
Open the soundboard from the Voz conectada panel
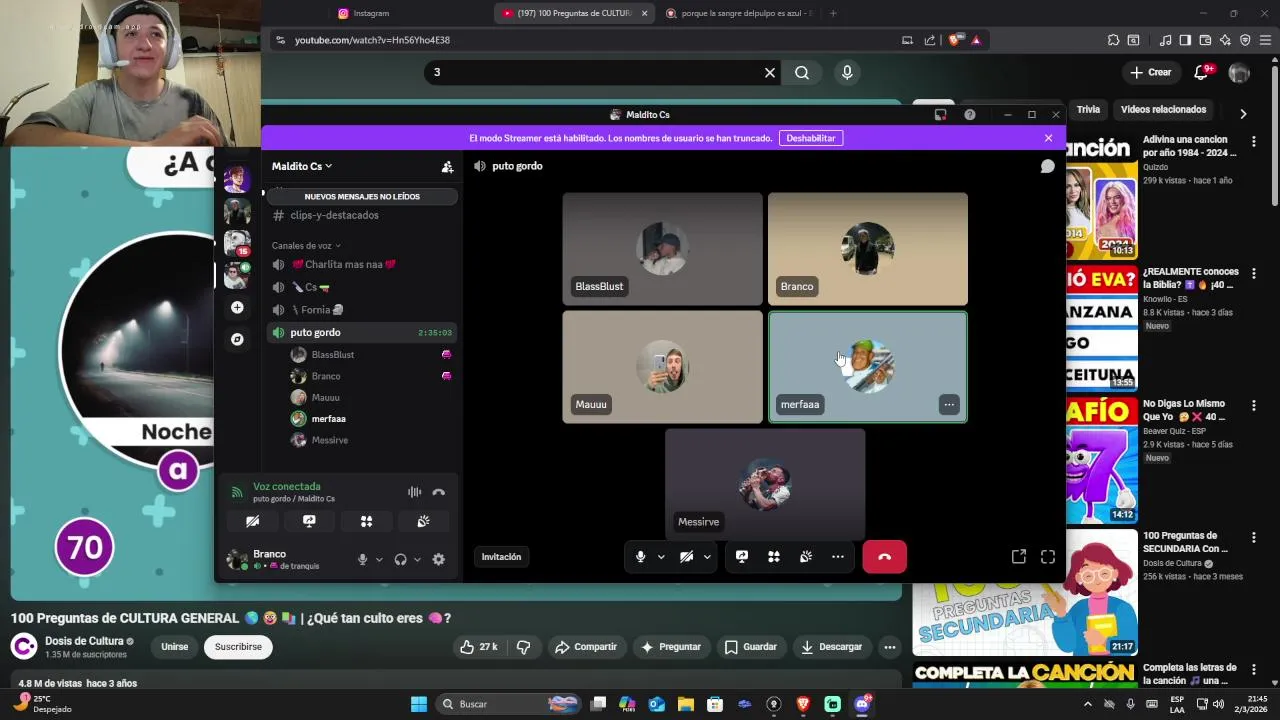423,521
